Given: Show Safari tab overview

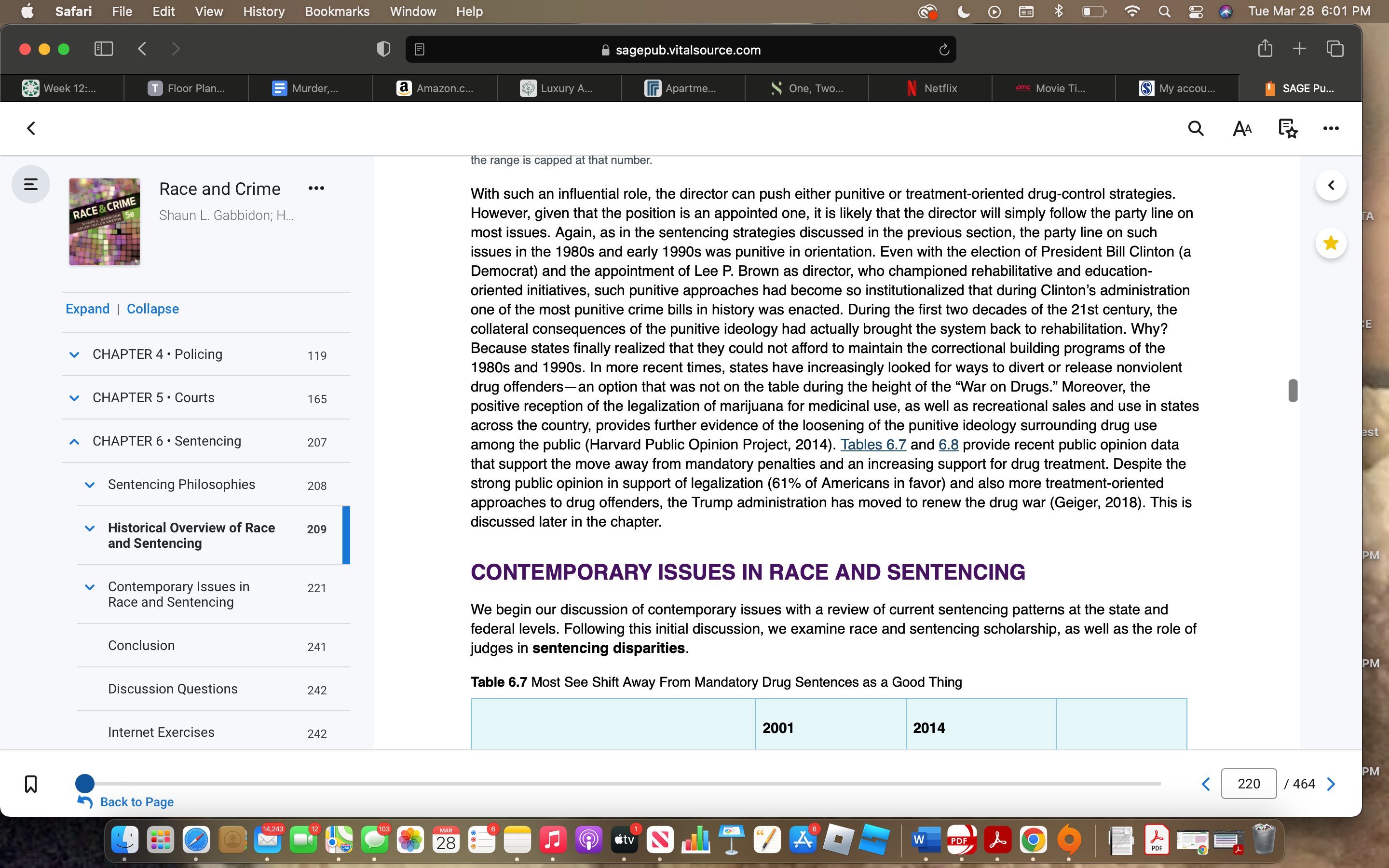Looking at the screenshot, I should click(x=1335, y=49).
